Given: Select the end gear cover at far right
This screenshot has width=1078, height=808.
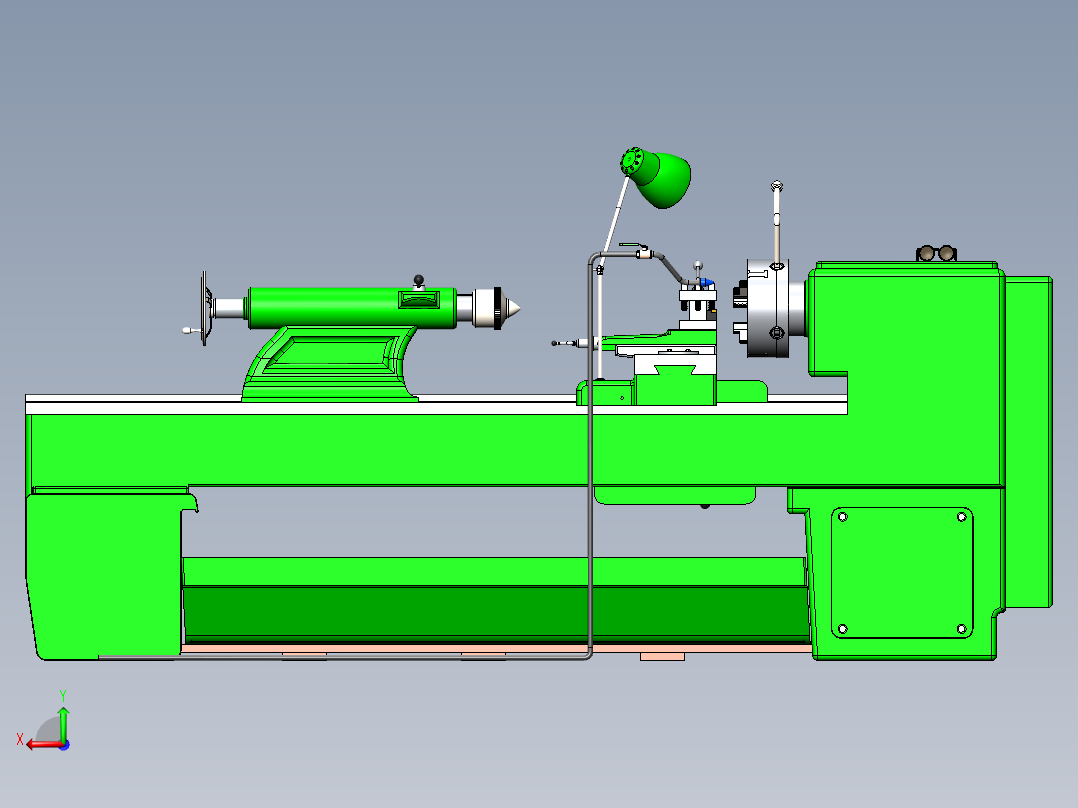Looking at the screenshot, I should (x=1029, y=441).
